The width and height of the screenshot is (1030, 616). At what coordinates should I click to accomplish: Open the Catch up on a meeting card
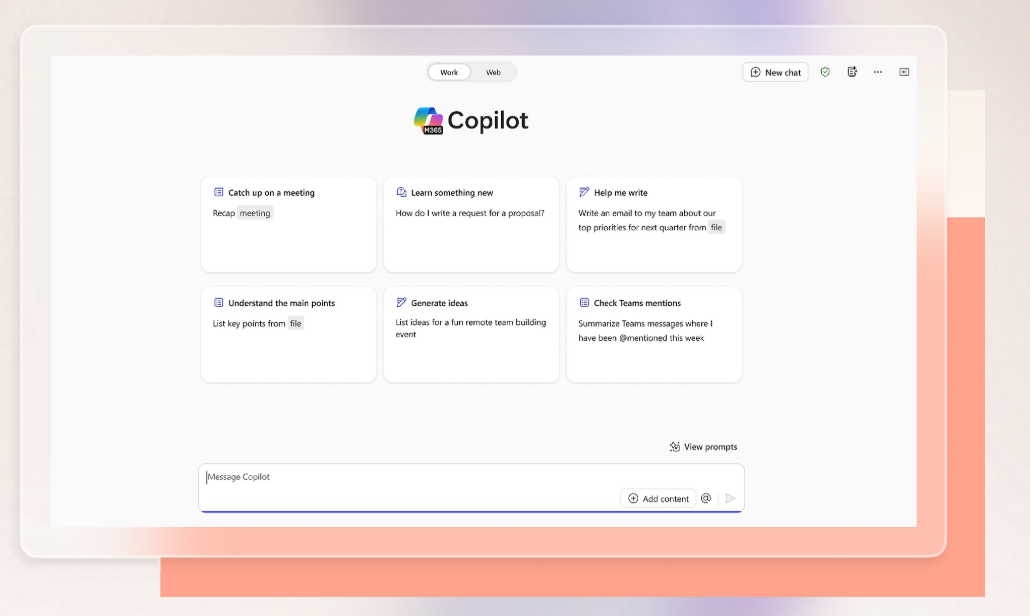coord(288,224)
